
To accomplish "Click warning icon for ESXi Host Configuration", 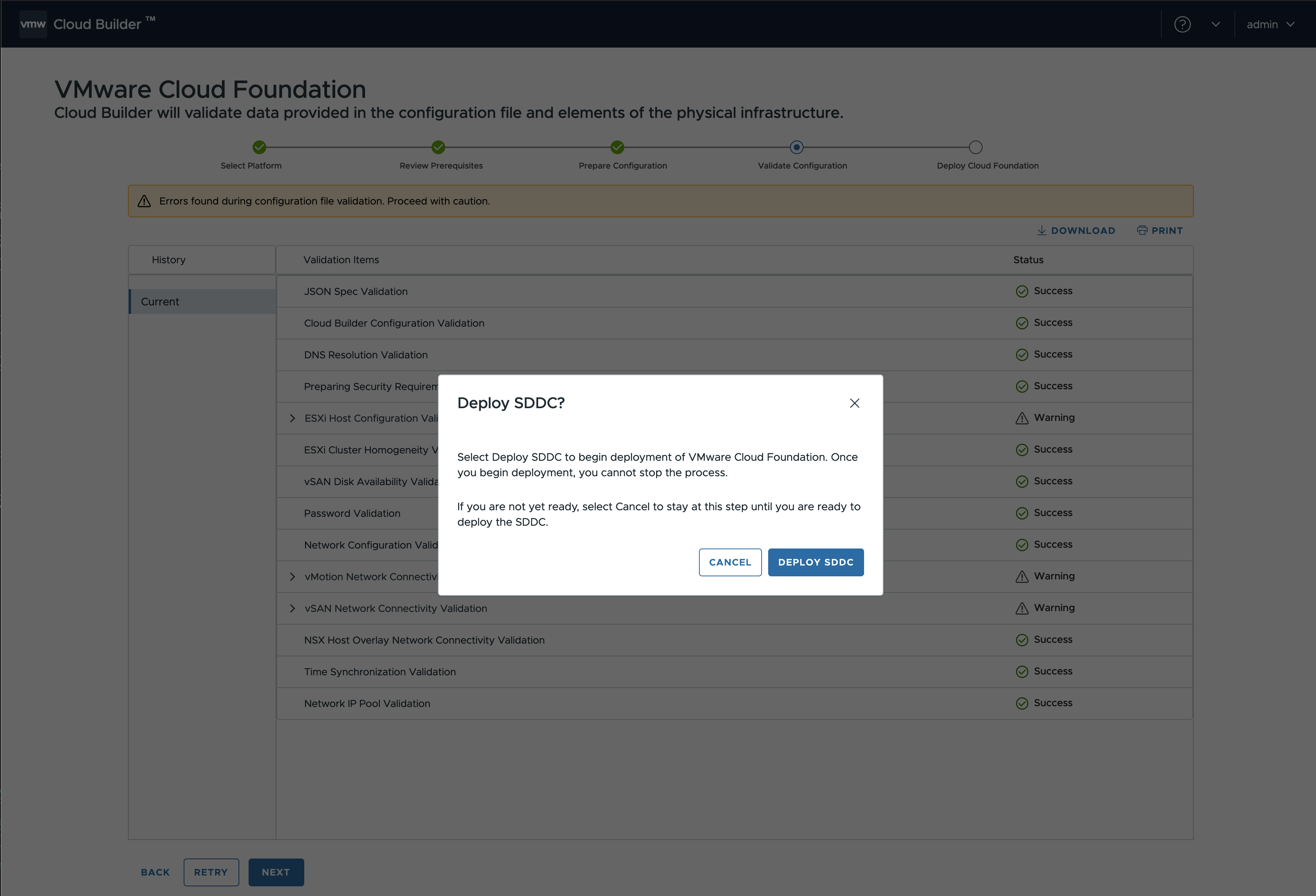I will tap(1021, 418).
